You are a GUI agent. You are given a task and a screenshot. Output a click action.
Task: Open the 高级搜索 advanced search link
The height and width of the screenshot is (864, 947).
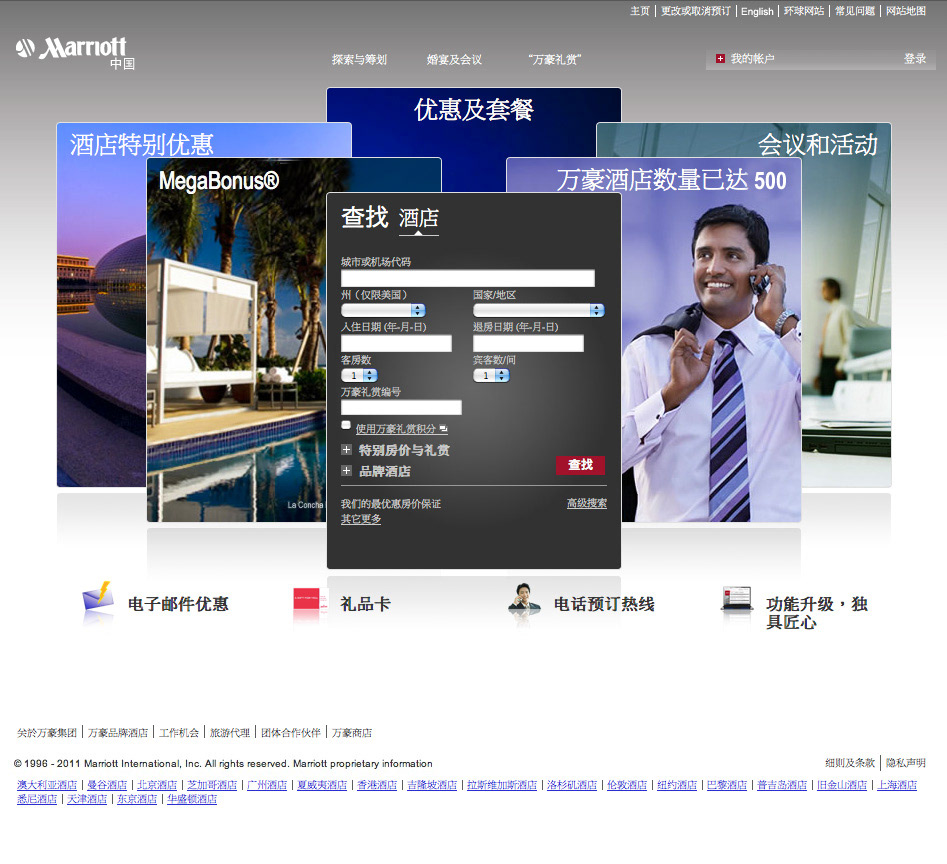point(587,503)
